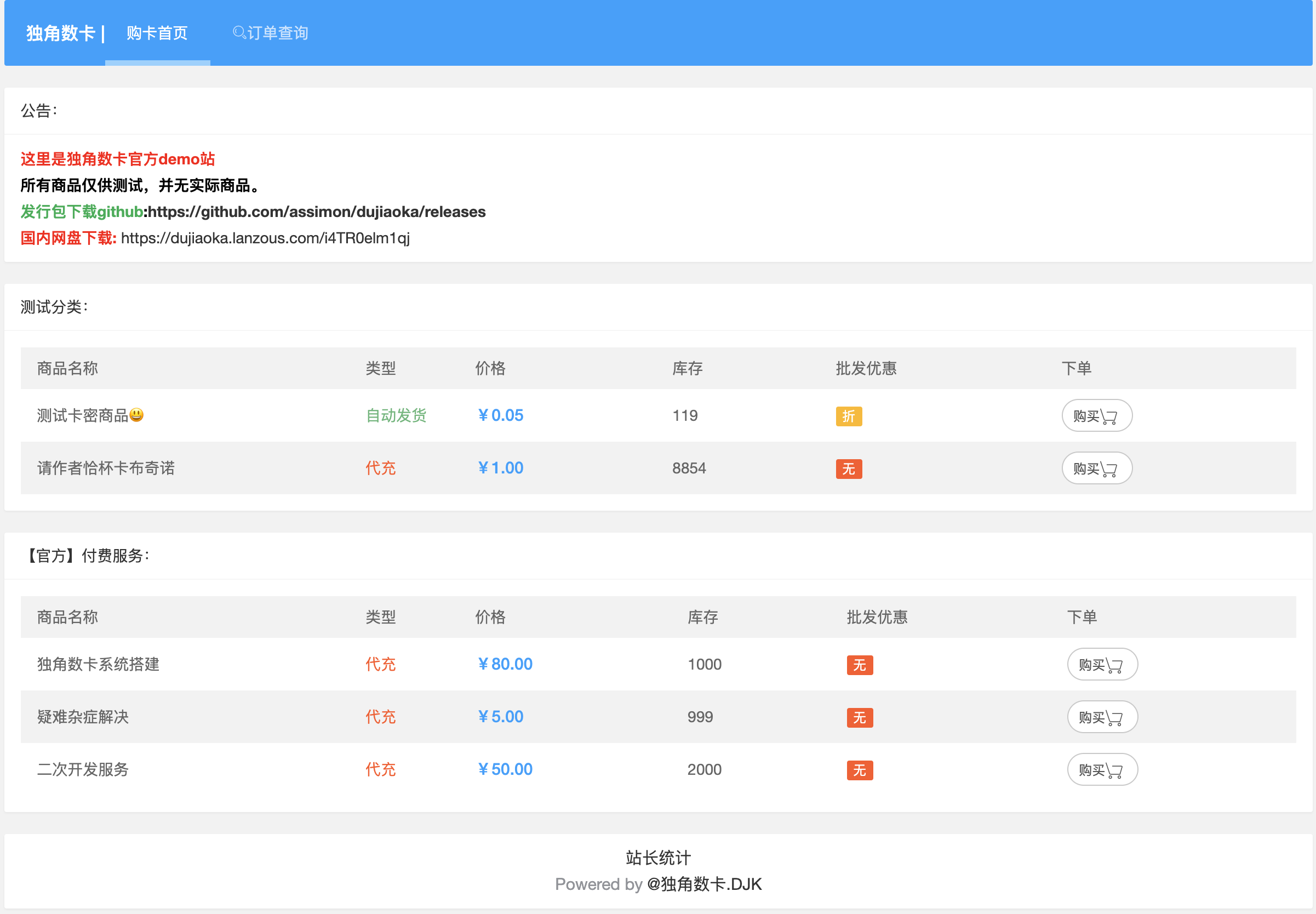Click the smiley emoji after 测试卡密商品

136,415
